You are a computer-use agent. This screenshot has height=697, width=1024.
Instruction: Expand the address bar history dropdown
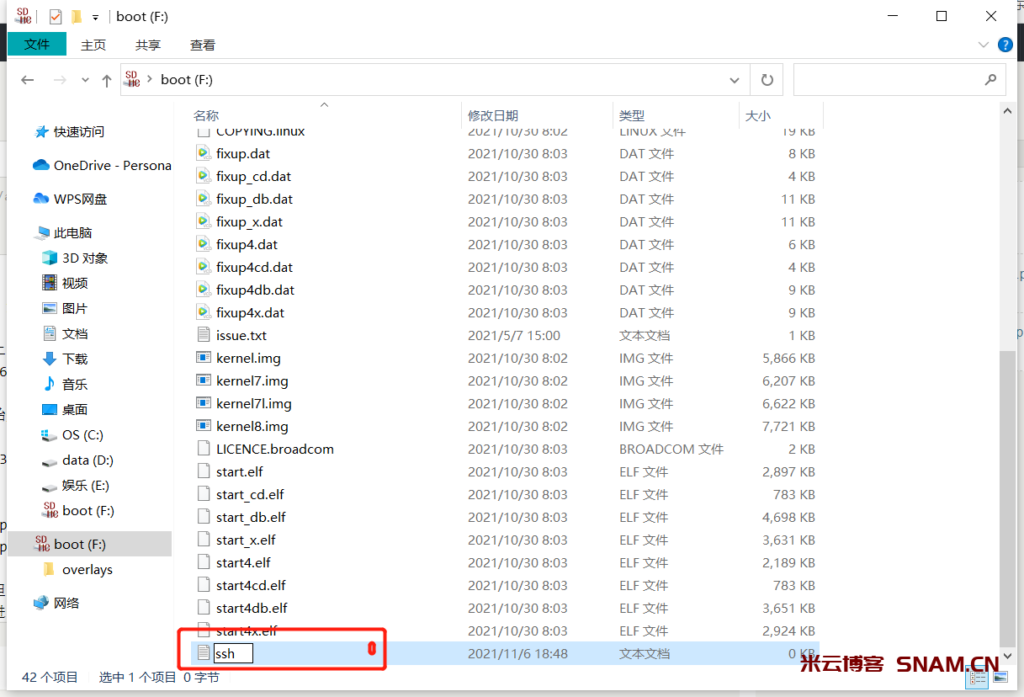735,80
